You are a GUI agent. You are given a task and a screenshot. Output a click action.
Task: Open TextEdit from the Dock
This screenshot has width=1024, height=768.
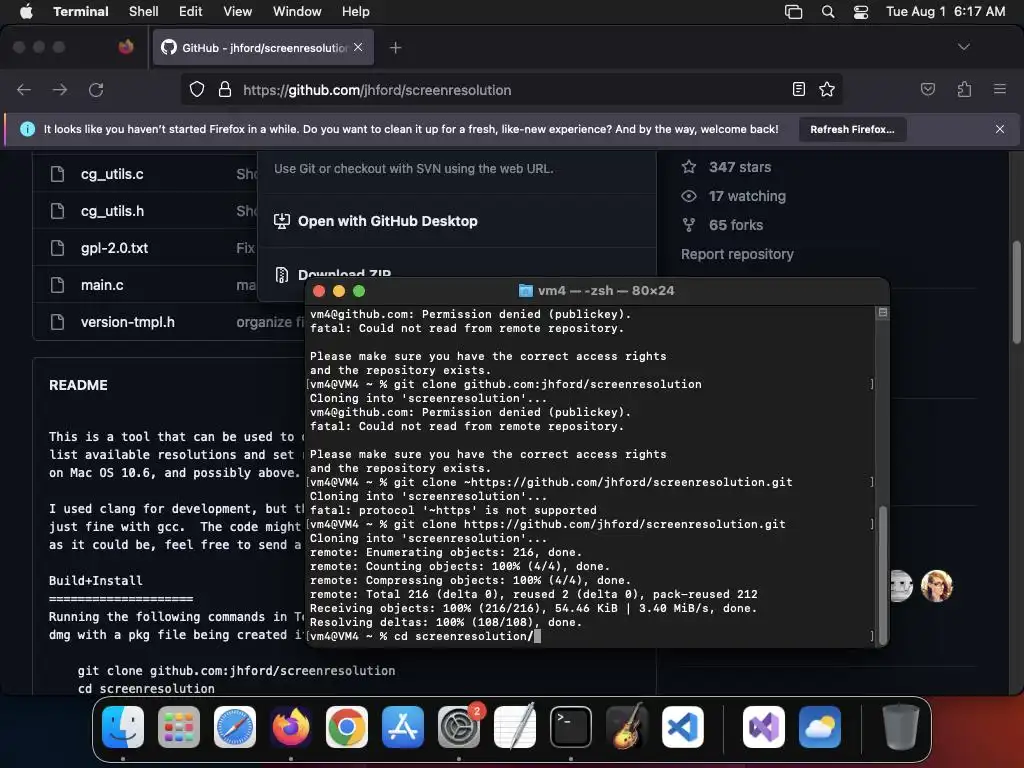[515, 727]
